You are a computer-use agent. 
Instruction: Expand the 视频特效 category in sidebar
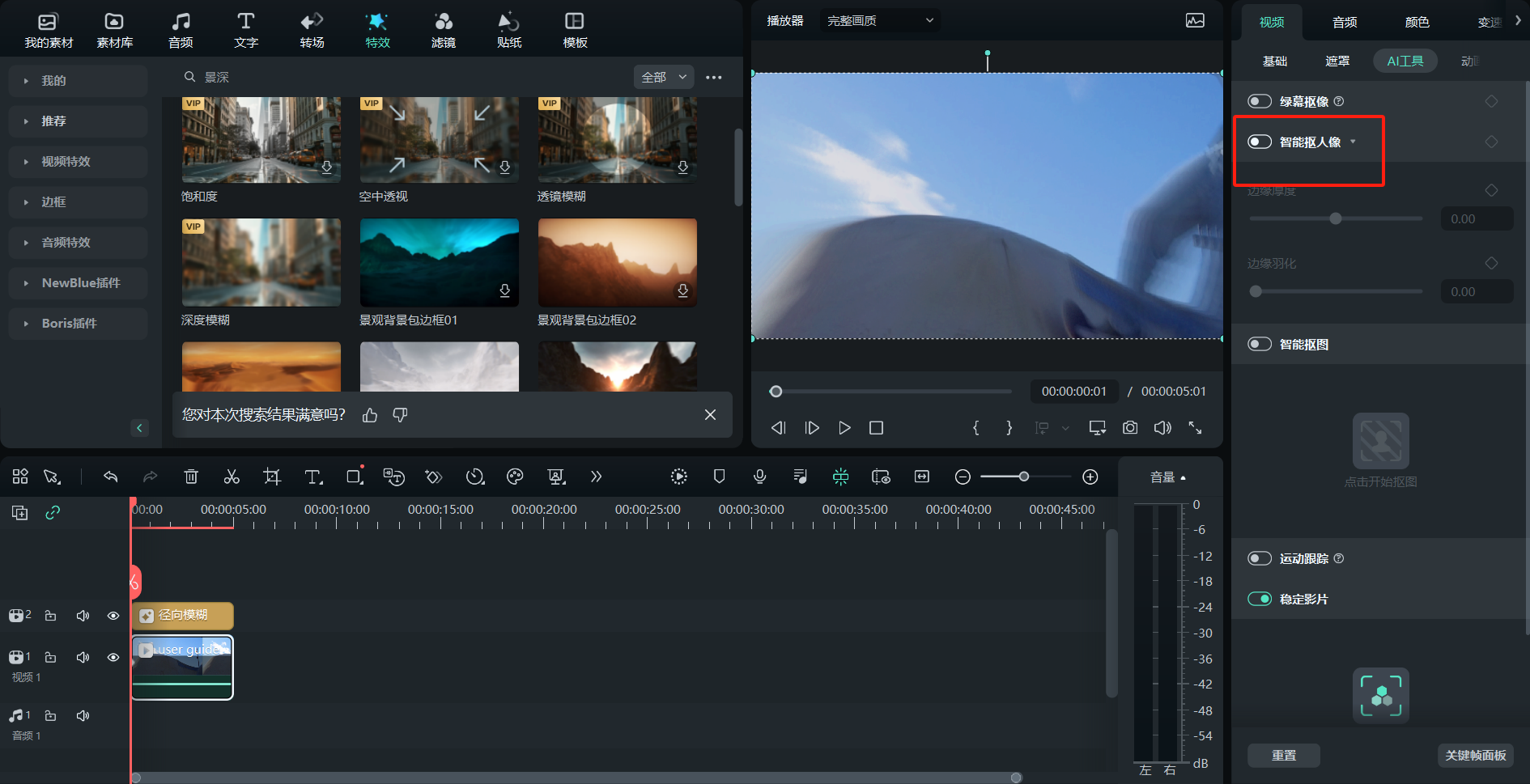pyautogui.click(x=66, y=162)
